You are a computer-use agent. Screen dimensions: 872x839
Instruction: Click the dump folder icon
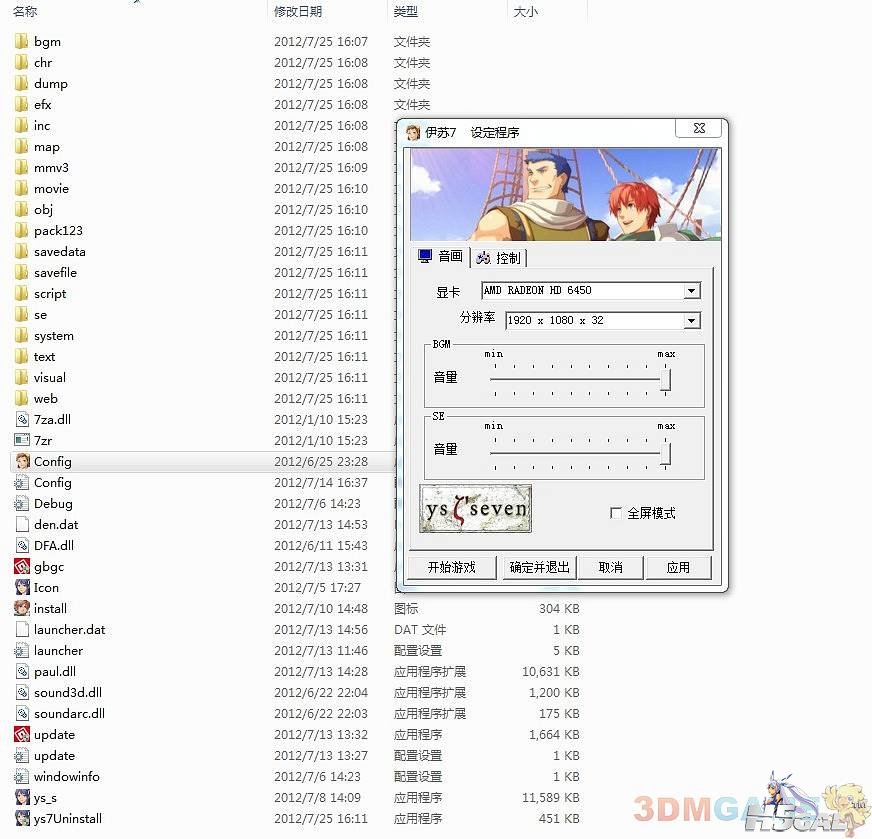[x=21, y=83]
